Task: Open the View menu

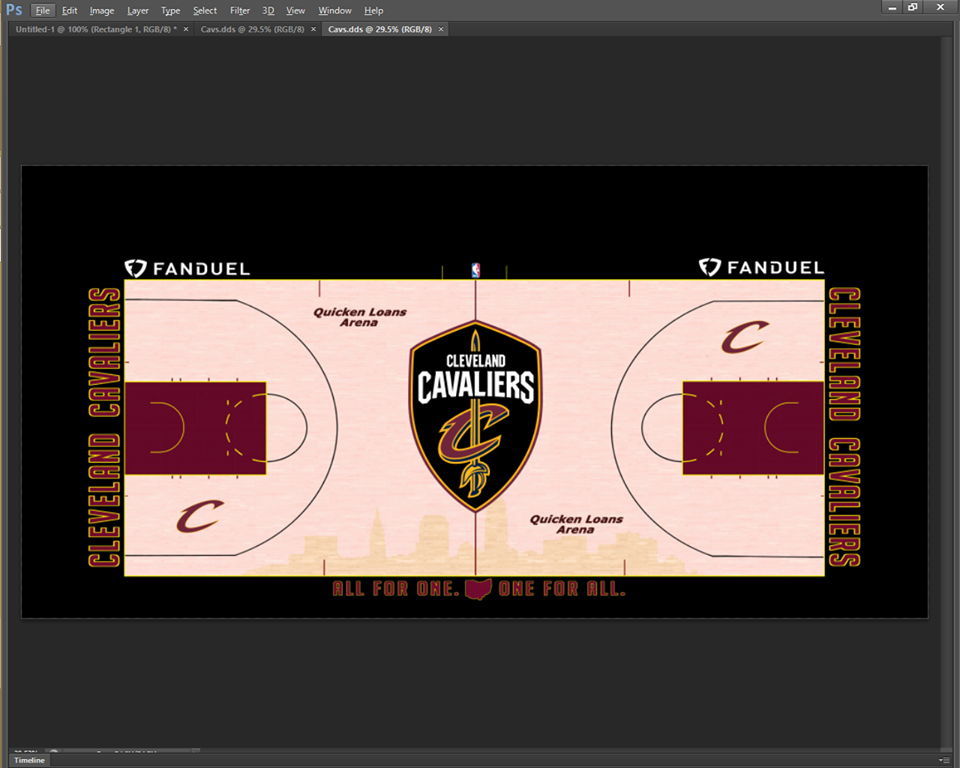Action: [295, 10]
